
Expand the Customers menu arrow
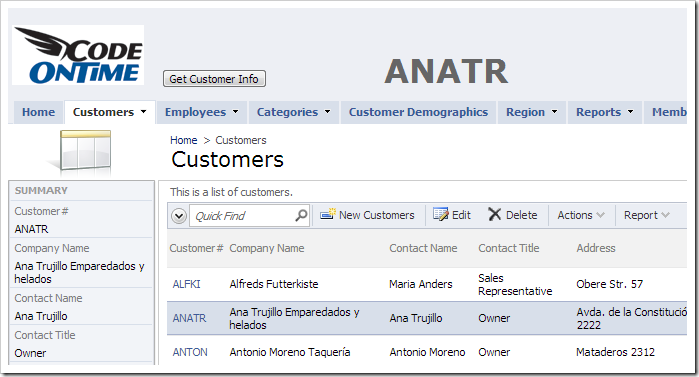coord(144,112)
